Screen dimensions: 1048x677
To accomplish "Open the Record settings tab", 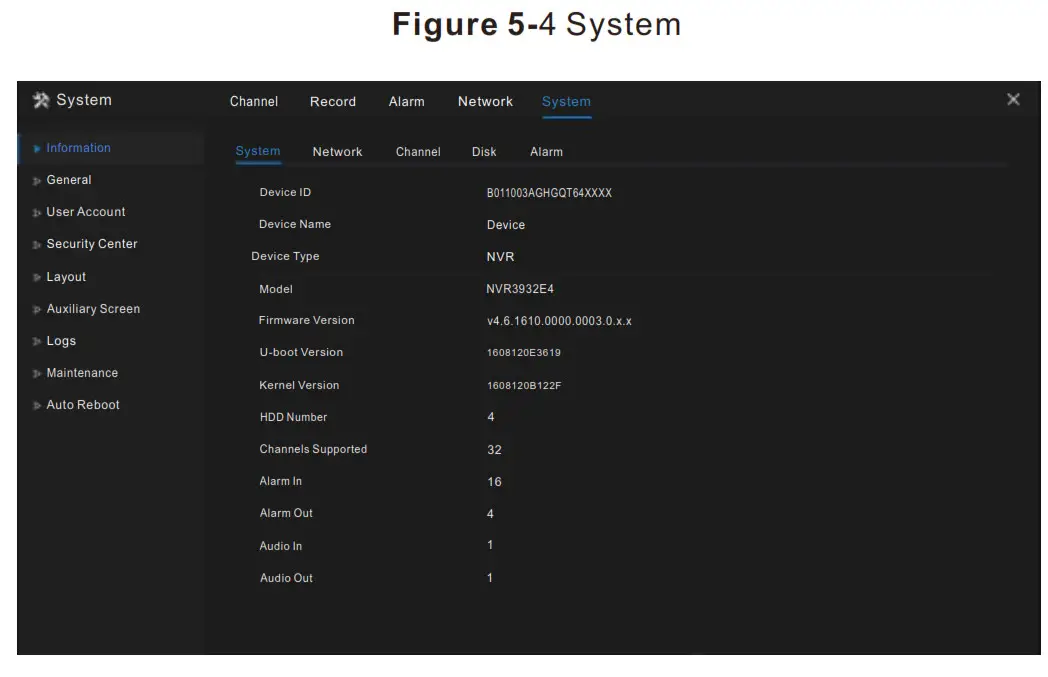I will pos(333,101).
